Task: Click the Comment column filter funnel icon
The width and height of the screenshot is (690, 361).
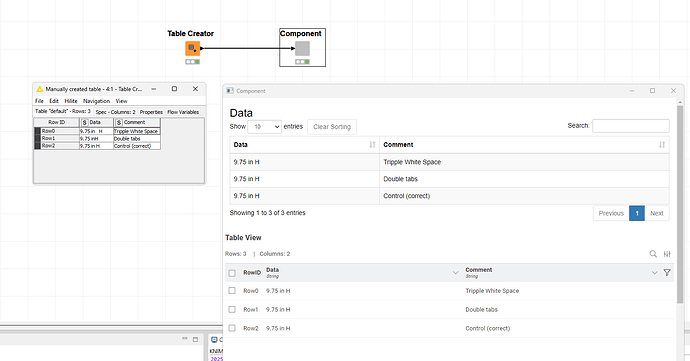Action: (x=667, y=273)
